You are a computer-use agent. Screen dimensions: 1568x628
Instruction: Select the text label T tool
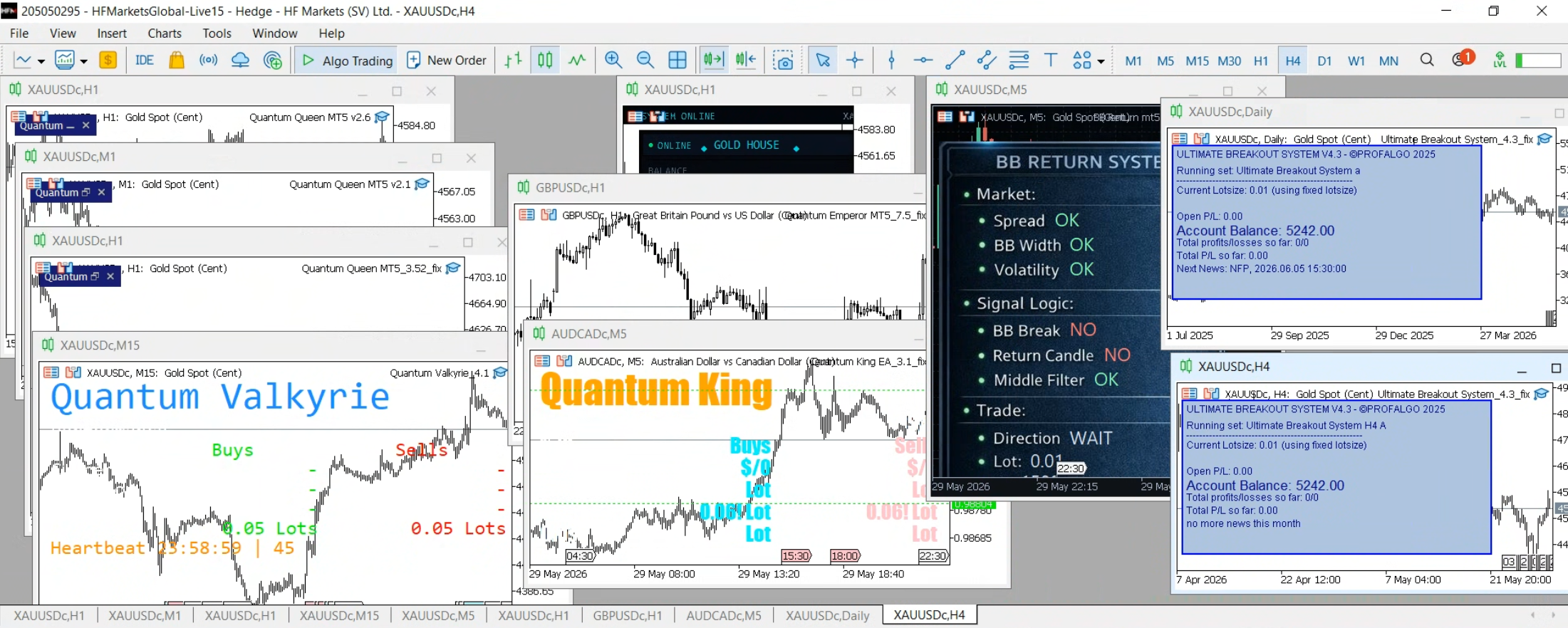1051,61
